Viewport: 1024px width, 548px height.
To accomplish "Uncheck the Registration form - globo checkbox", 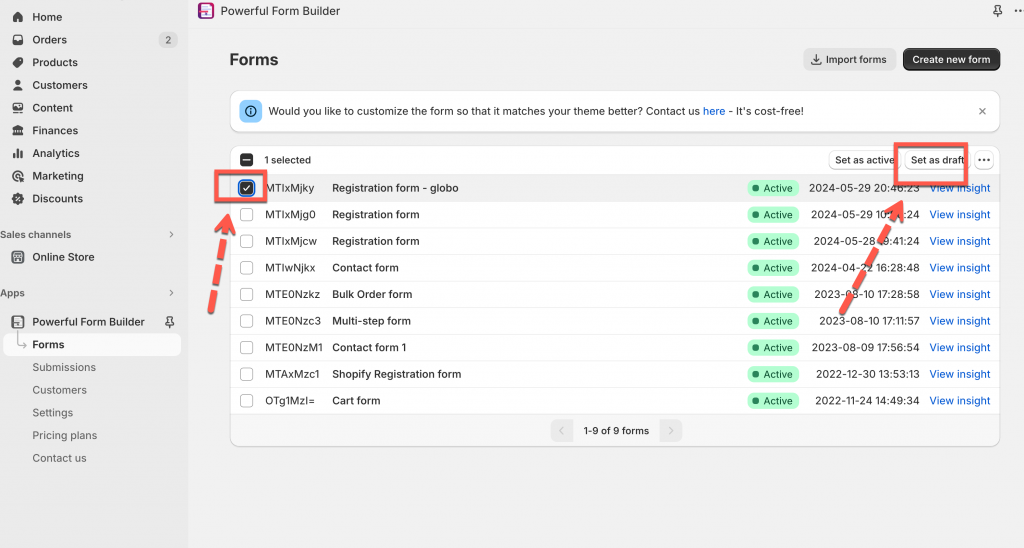I will [247, 188].
